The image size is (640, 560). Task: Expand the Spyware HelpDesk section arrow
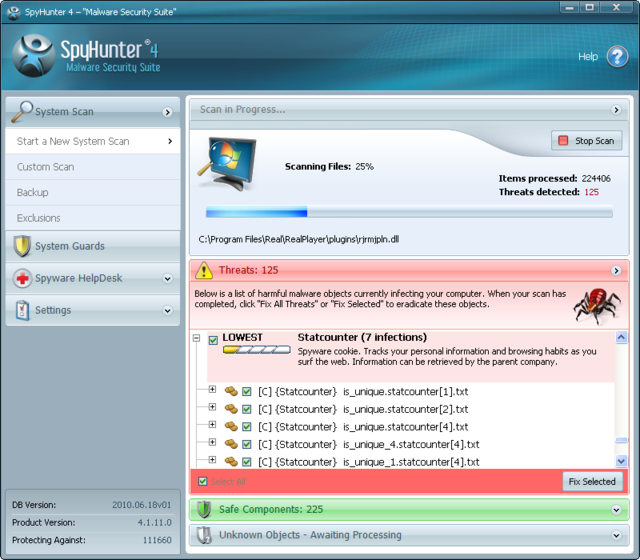point(167,279)
